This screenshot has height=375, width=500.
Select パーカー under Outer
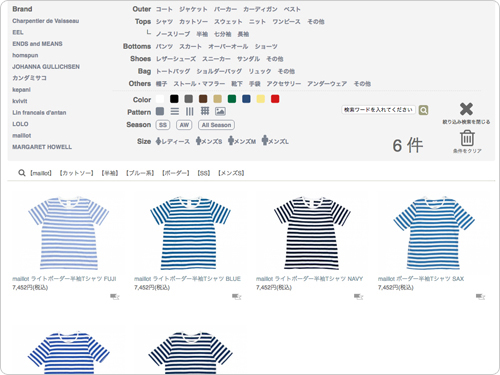pyautogui.click(x=225, y=9)
